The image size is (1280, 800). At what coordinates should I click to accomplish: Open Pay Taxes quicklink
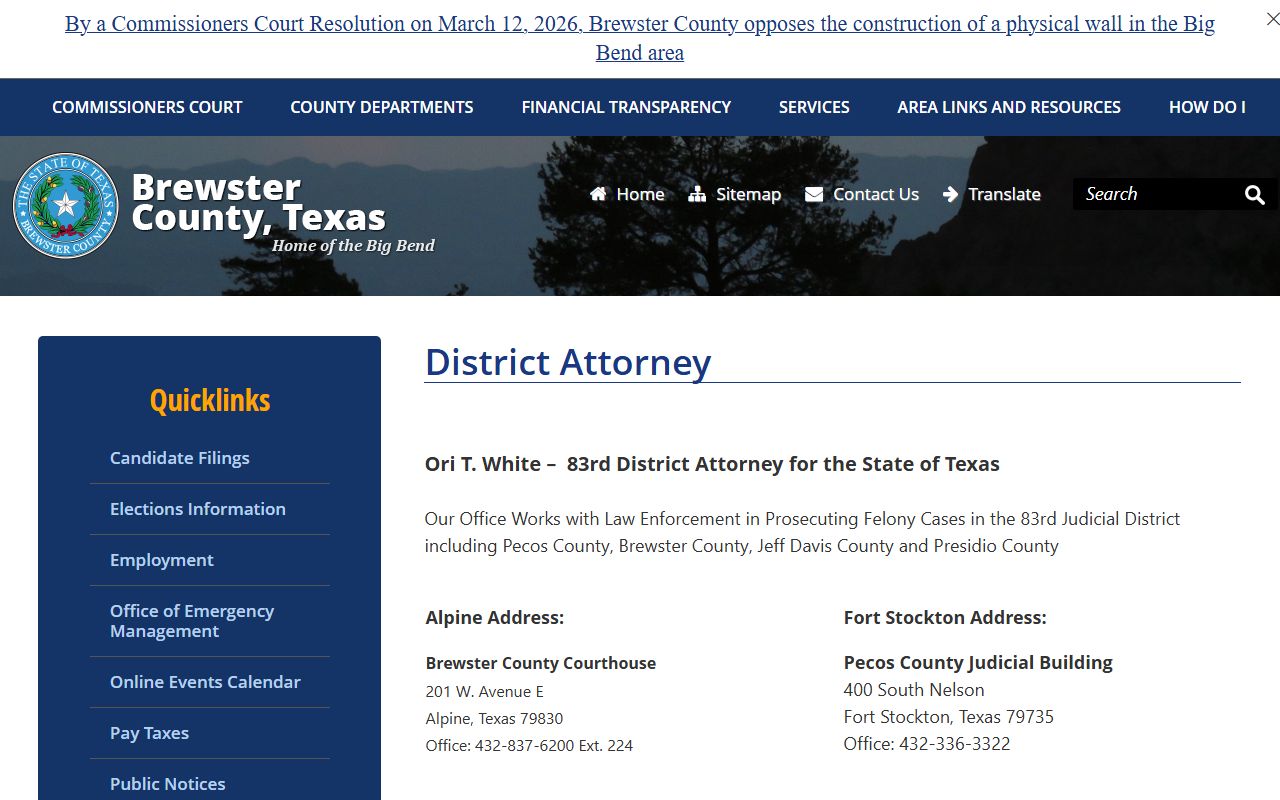point(149,733)
